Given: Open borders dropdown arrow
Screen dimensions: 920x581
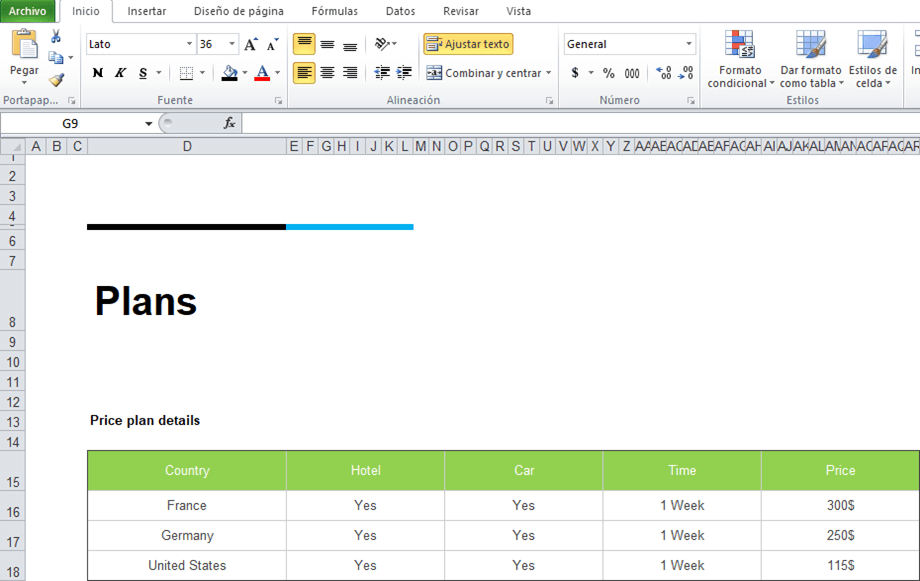Looking at the screenshot, I should tap(202, 73).
